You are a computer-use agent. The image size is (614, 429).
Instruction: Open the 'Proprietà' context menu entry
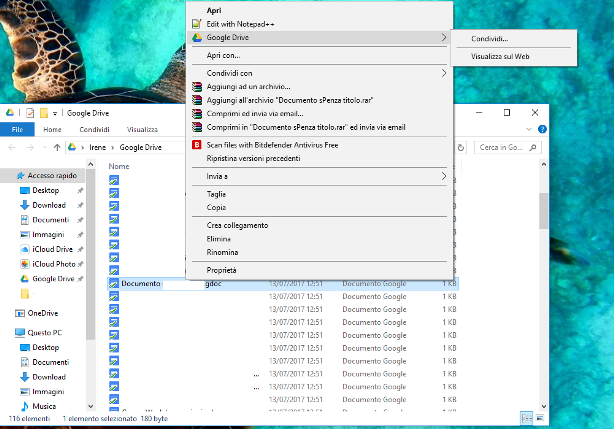[x=222, y=270]
